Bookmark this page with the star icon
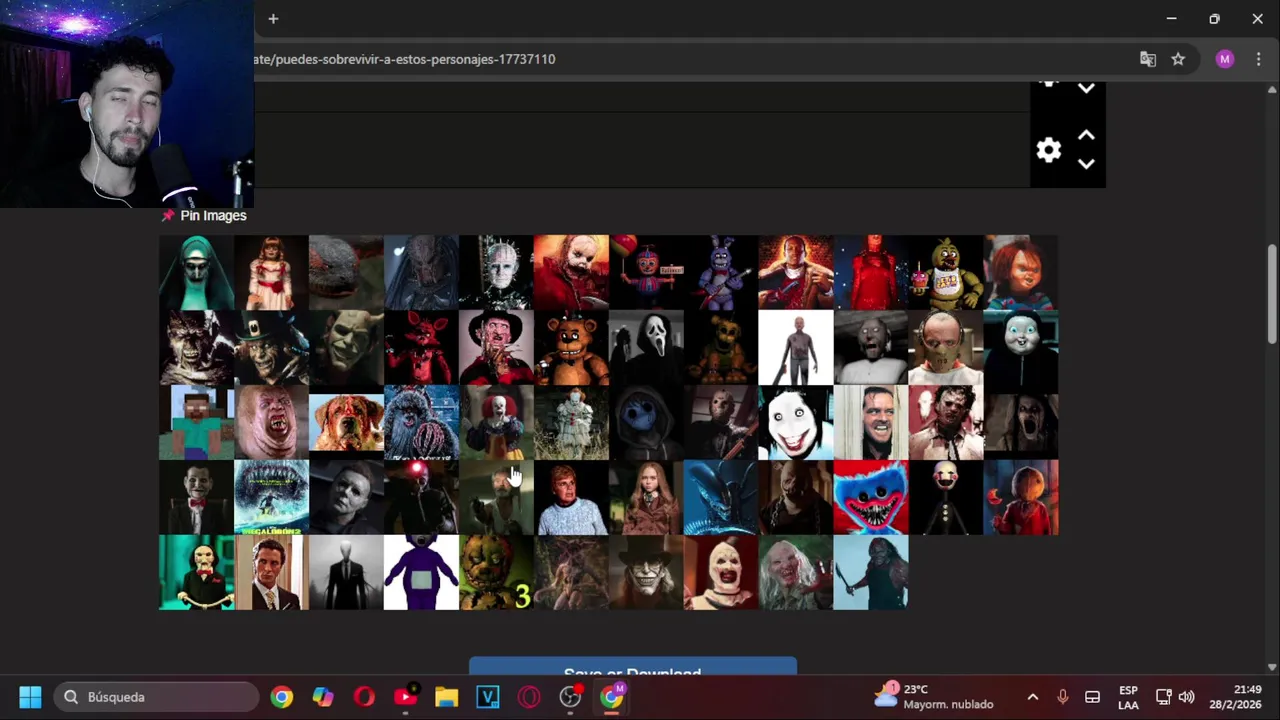 point(1178,59)
